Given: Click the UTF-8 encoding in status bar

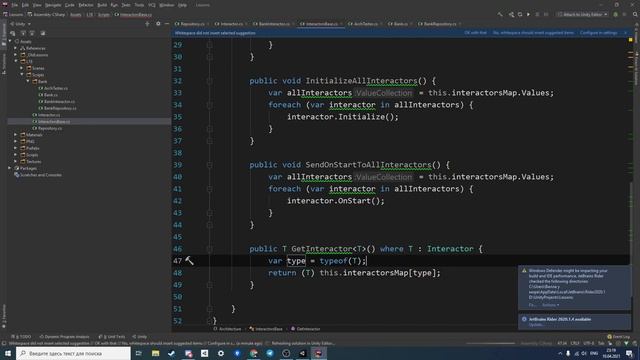Looking at the screenshot, I should (589, 343).
